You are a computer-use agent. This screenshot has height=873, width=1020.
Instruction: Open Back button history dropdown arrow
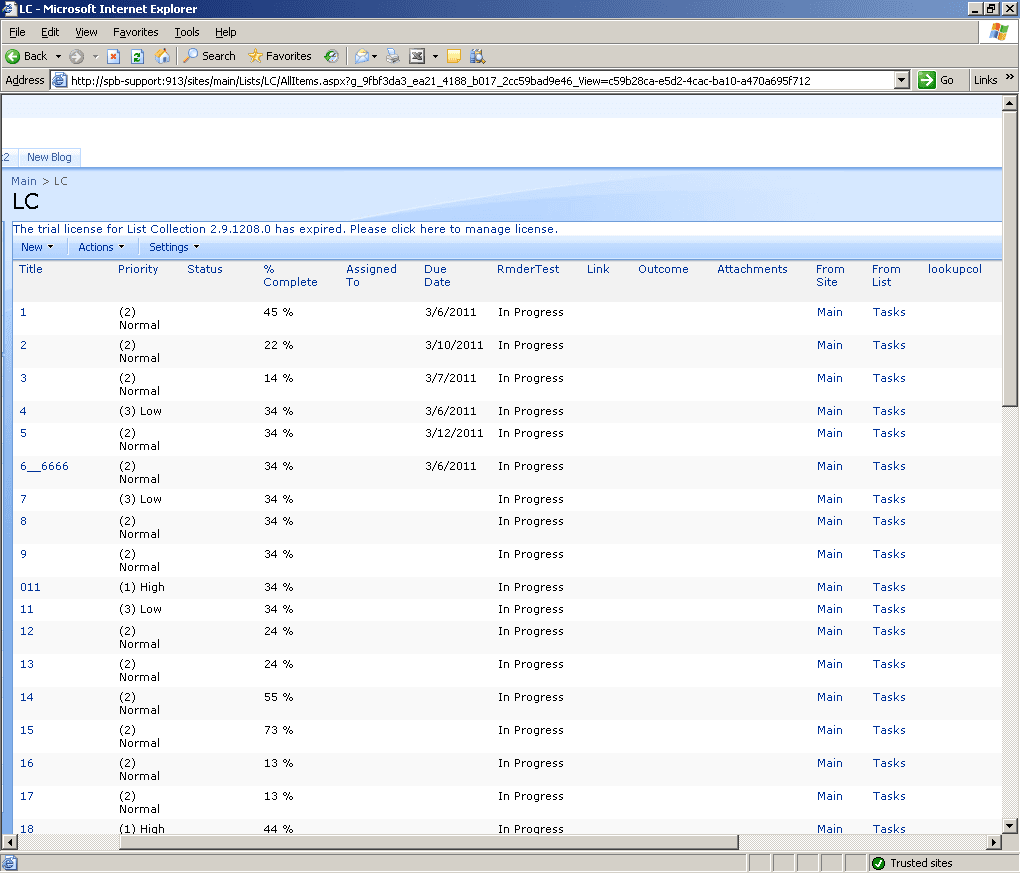click(58, 57)
